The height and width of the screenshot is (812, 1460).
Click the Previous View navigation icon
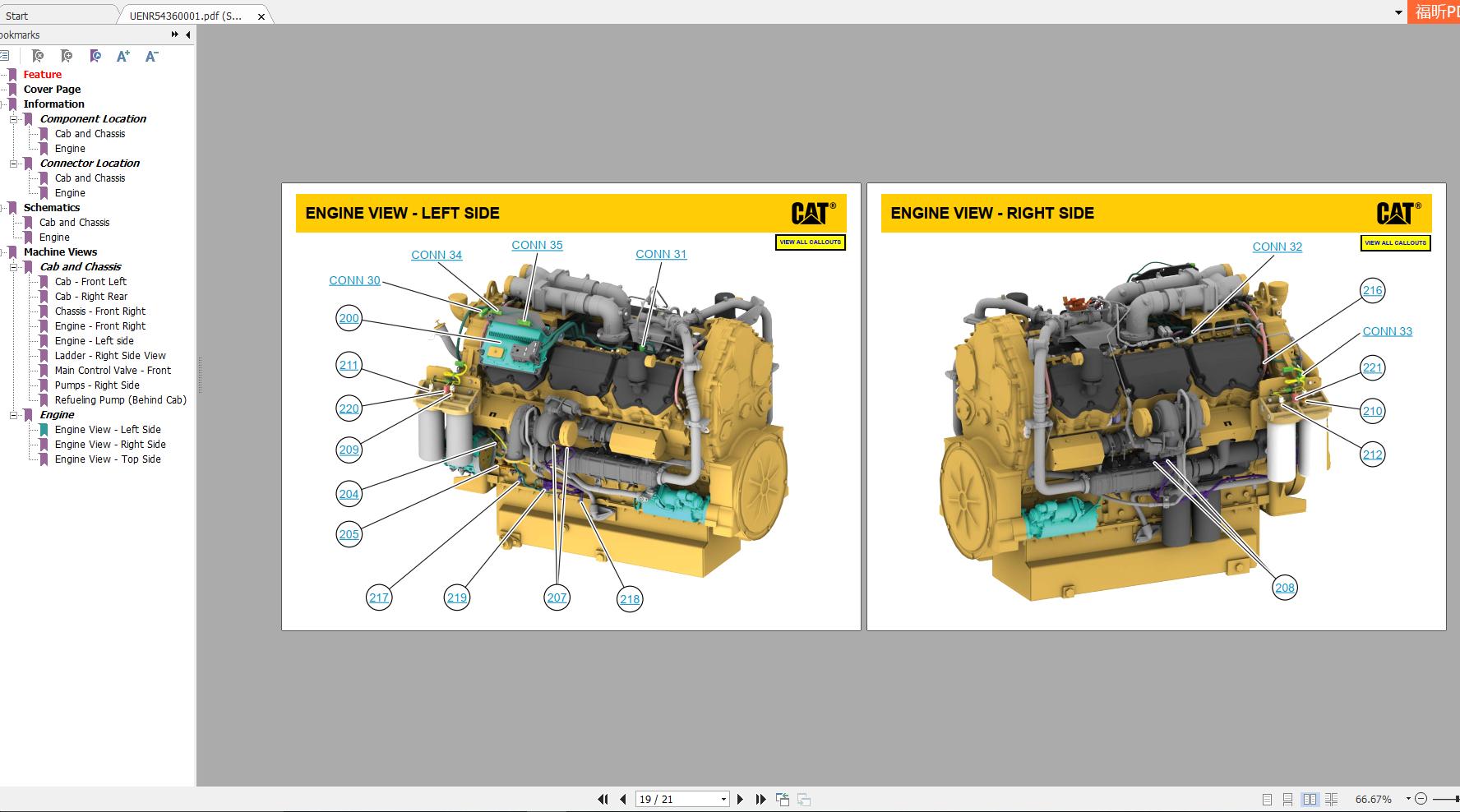[x=783, y=799]
